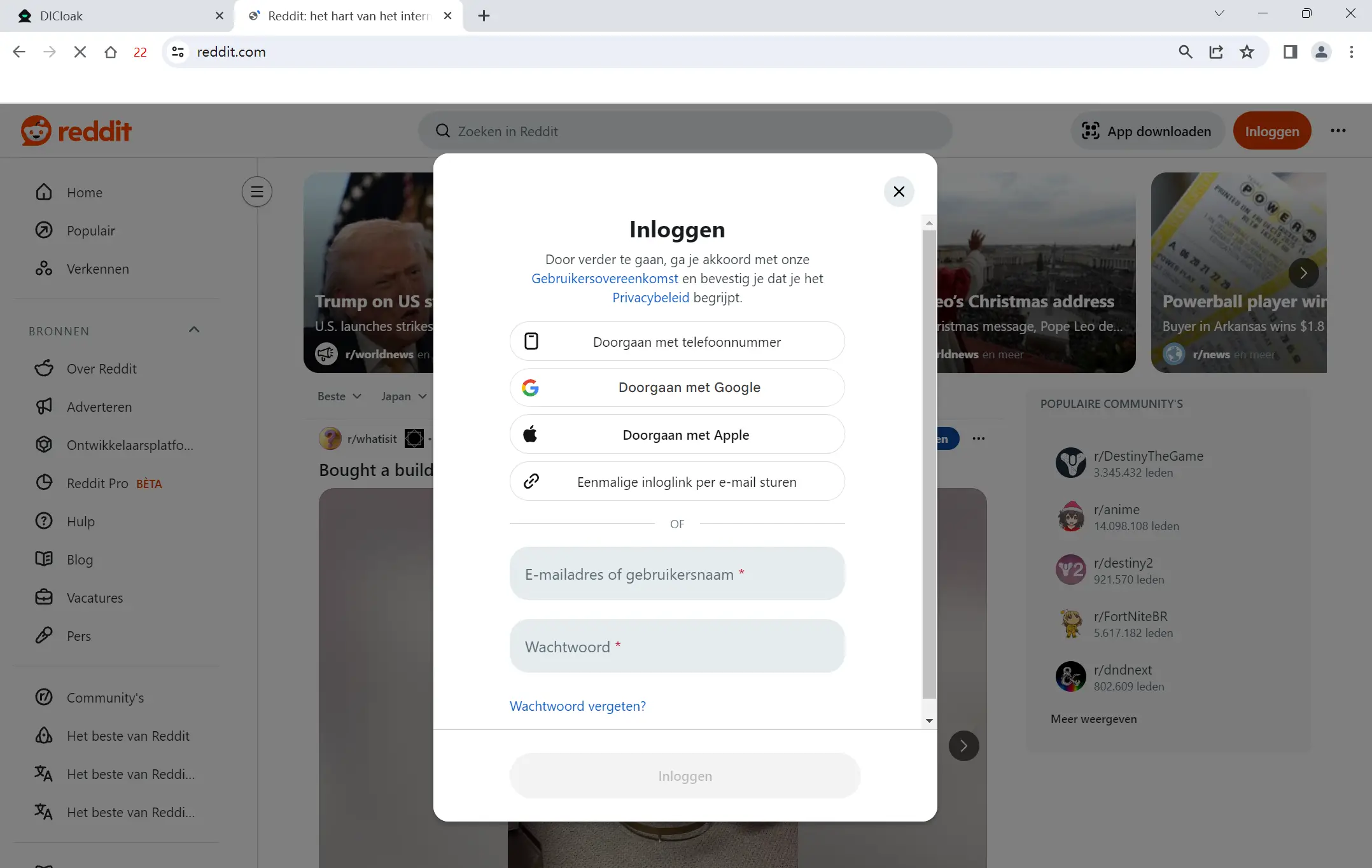Collapse the sidebar with hamburger toggle button

click(x=257, y=192)
